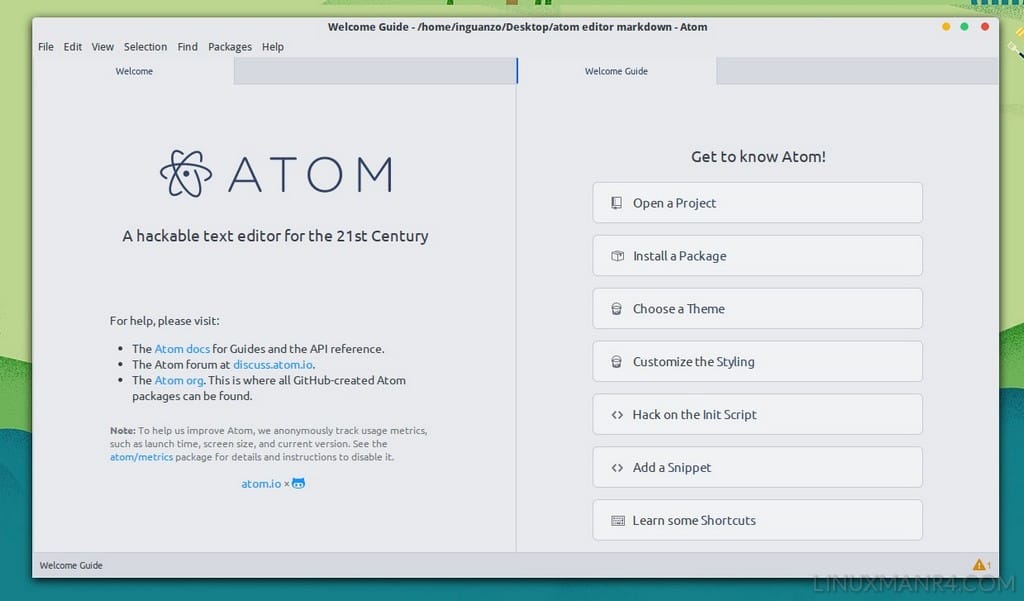This screenshot has height=601, width=1024.
Task: Click the styling icon beside Customize the Styling
Action: [x=617, y=361]
